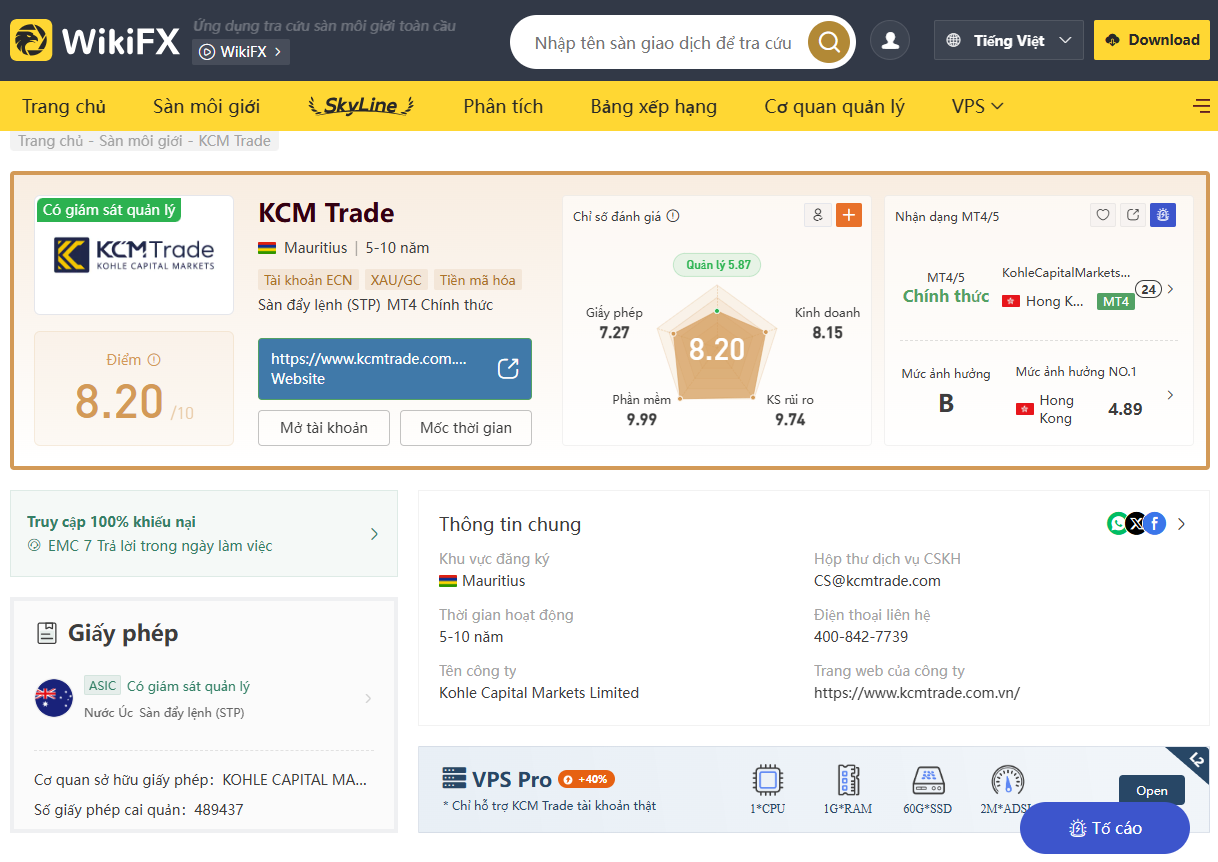The height and width of the screenshot is (862, 1218).
Task: Visit the kcmtrade.com Website link button
Action: click(394, 369)
